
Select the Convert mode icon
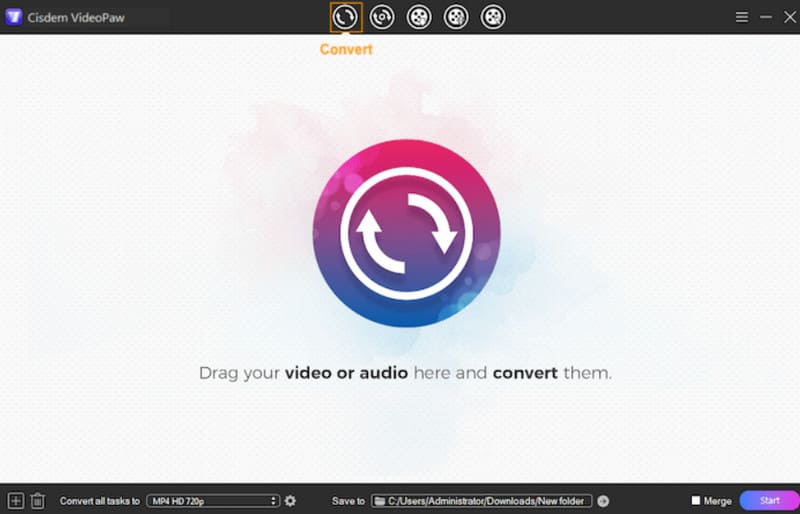pyautogui.click(x=346, y=17)
